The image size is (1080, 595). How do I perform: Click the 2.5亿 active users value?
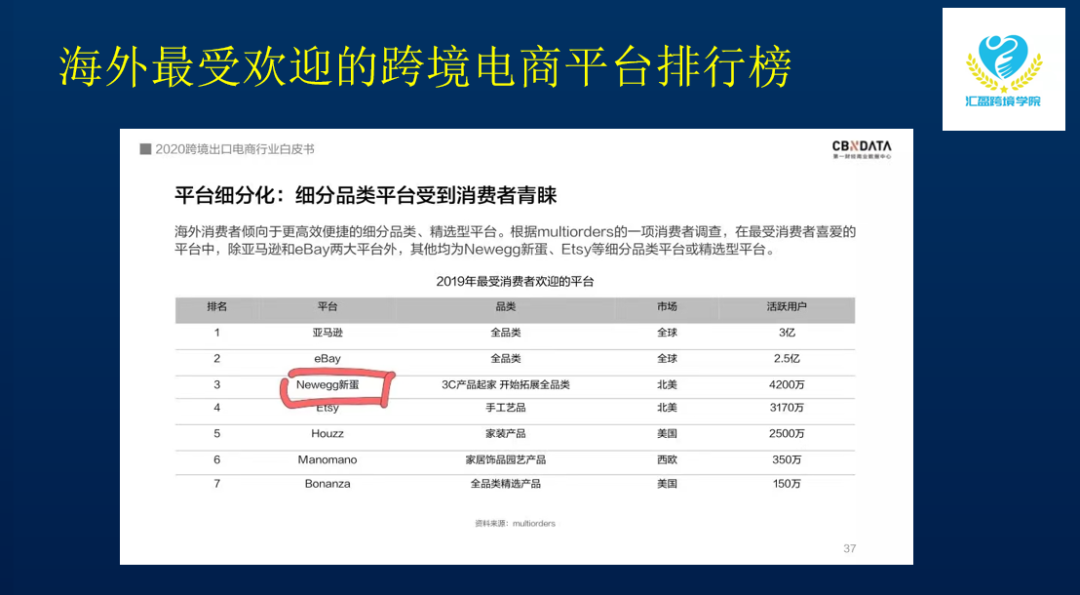pyautogui.click(x=787, y=358)
